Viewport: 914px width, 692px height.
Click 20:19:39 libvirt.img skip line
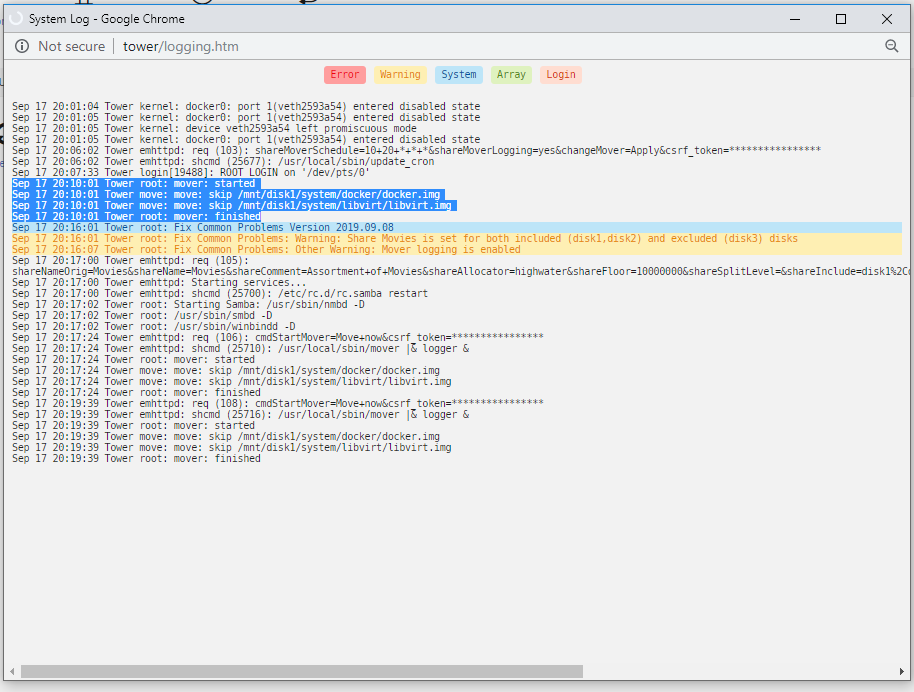click(232, 447)
